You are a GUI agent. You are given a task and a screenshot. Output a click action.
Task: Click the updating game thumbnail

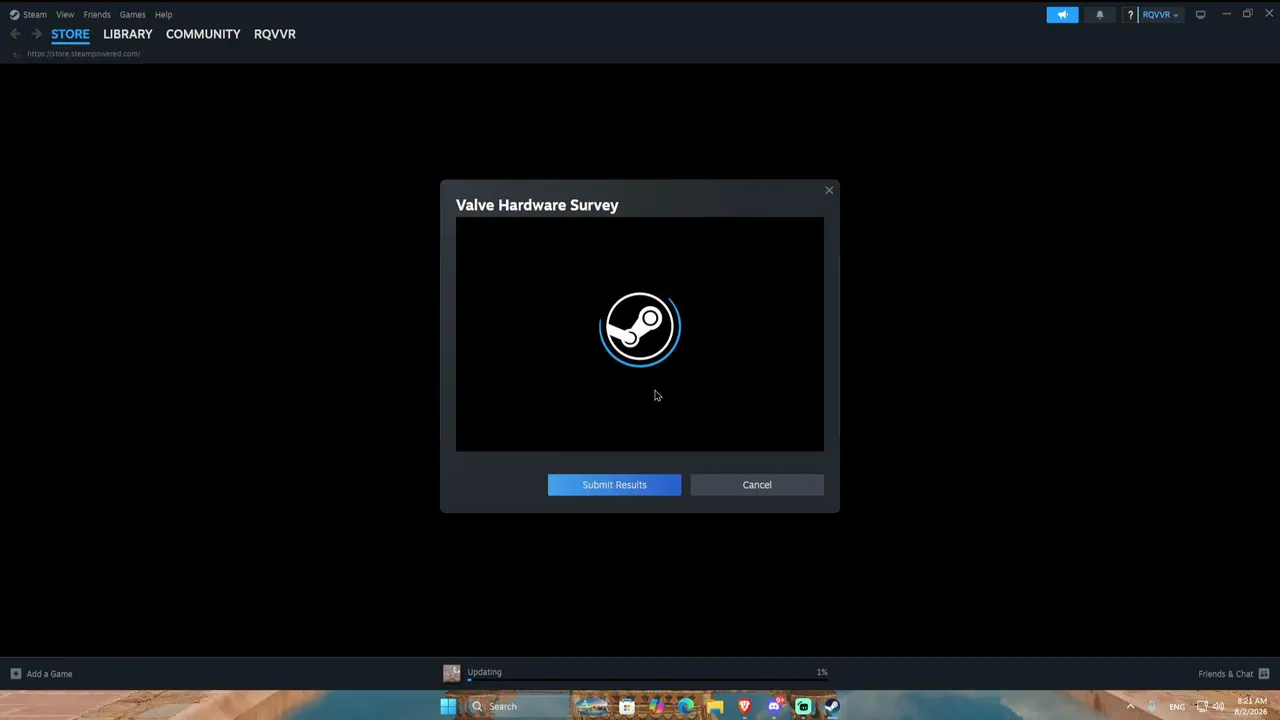point(452,674)
